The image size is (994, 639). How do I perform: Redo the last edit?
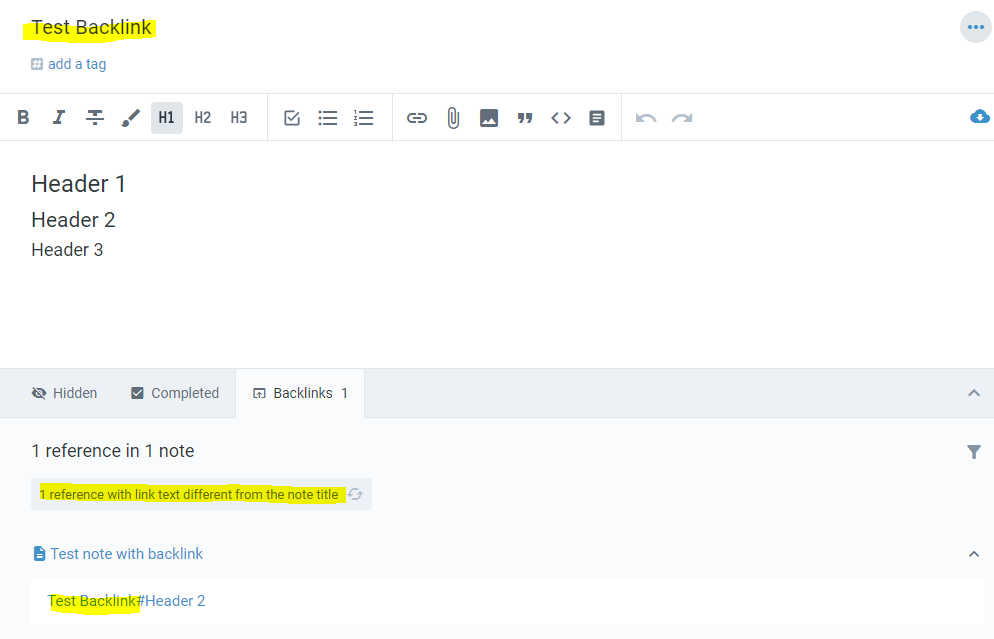tap(682, 118)
